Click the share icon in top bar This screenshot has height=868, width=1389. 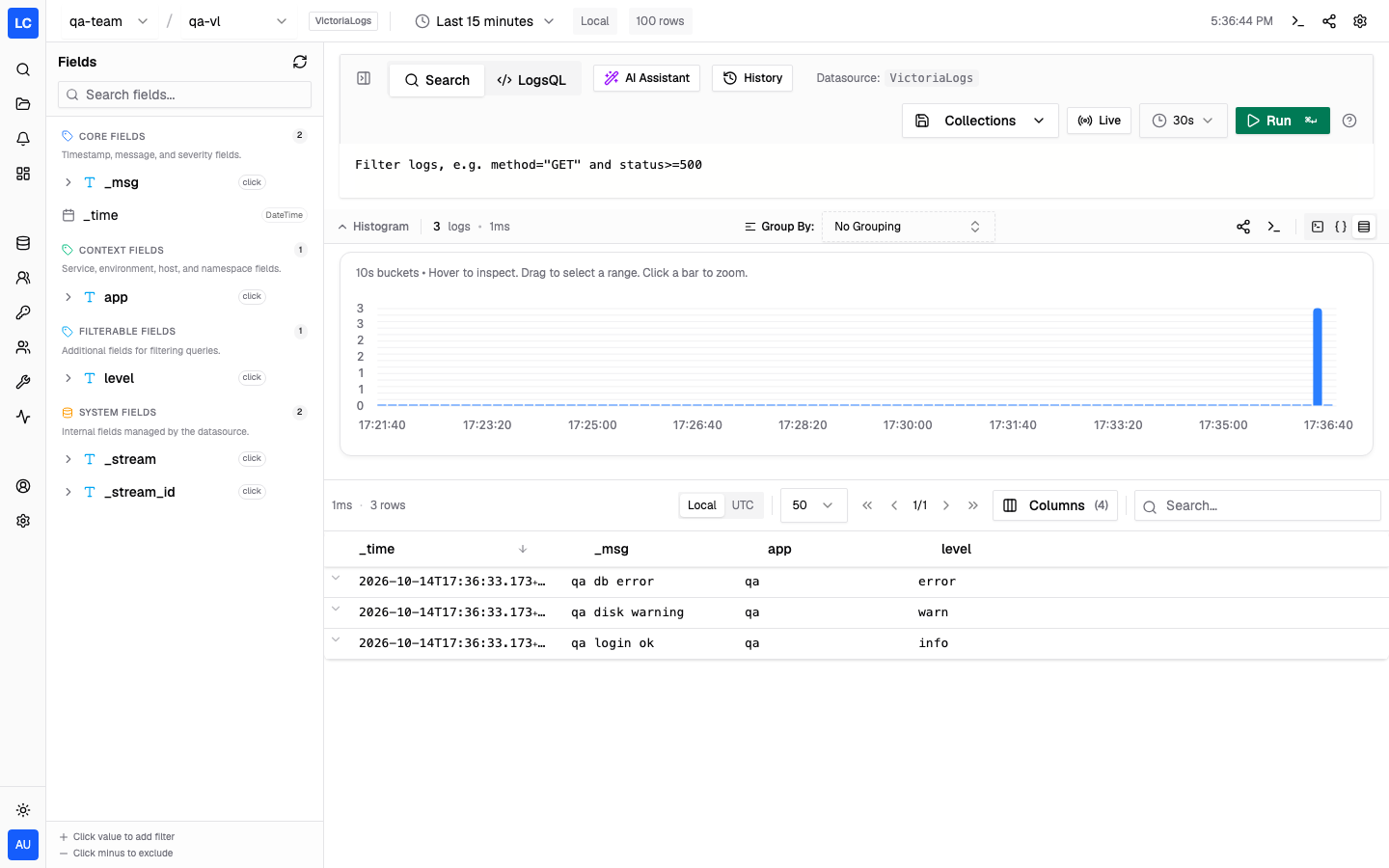[1329, 21]
